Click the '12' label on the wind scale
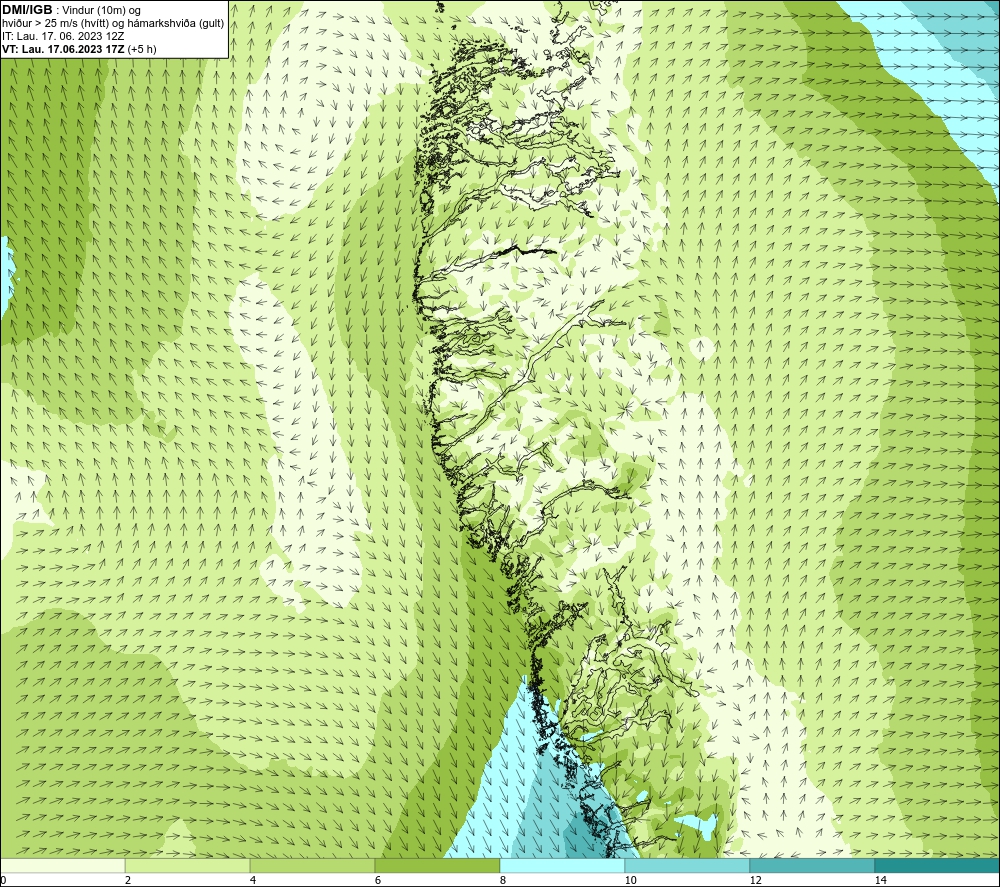 coord(755,880)
